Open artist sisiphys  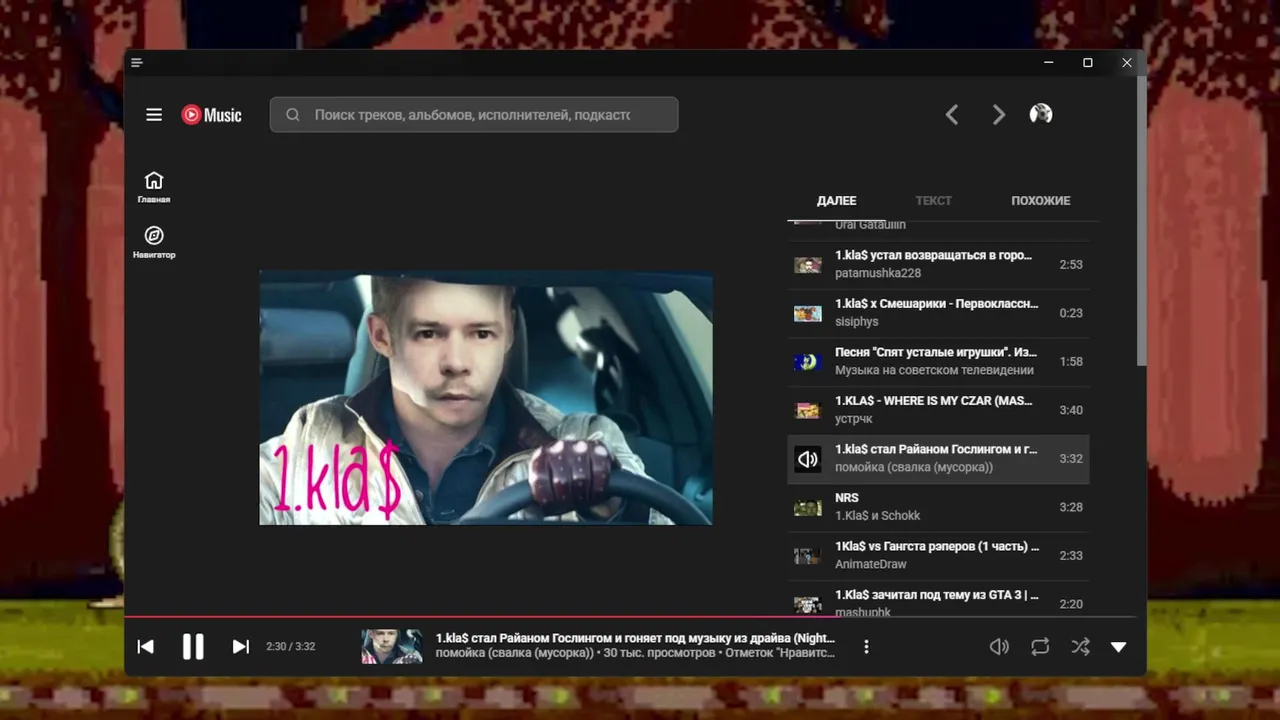coord(857,321)
